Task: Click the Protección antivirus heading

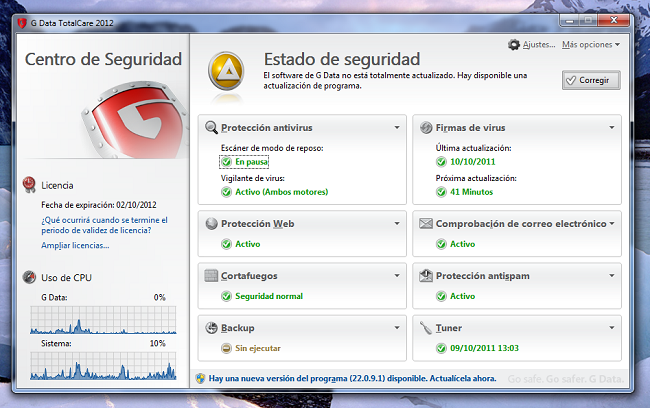Action: pos(267,128)
